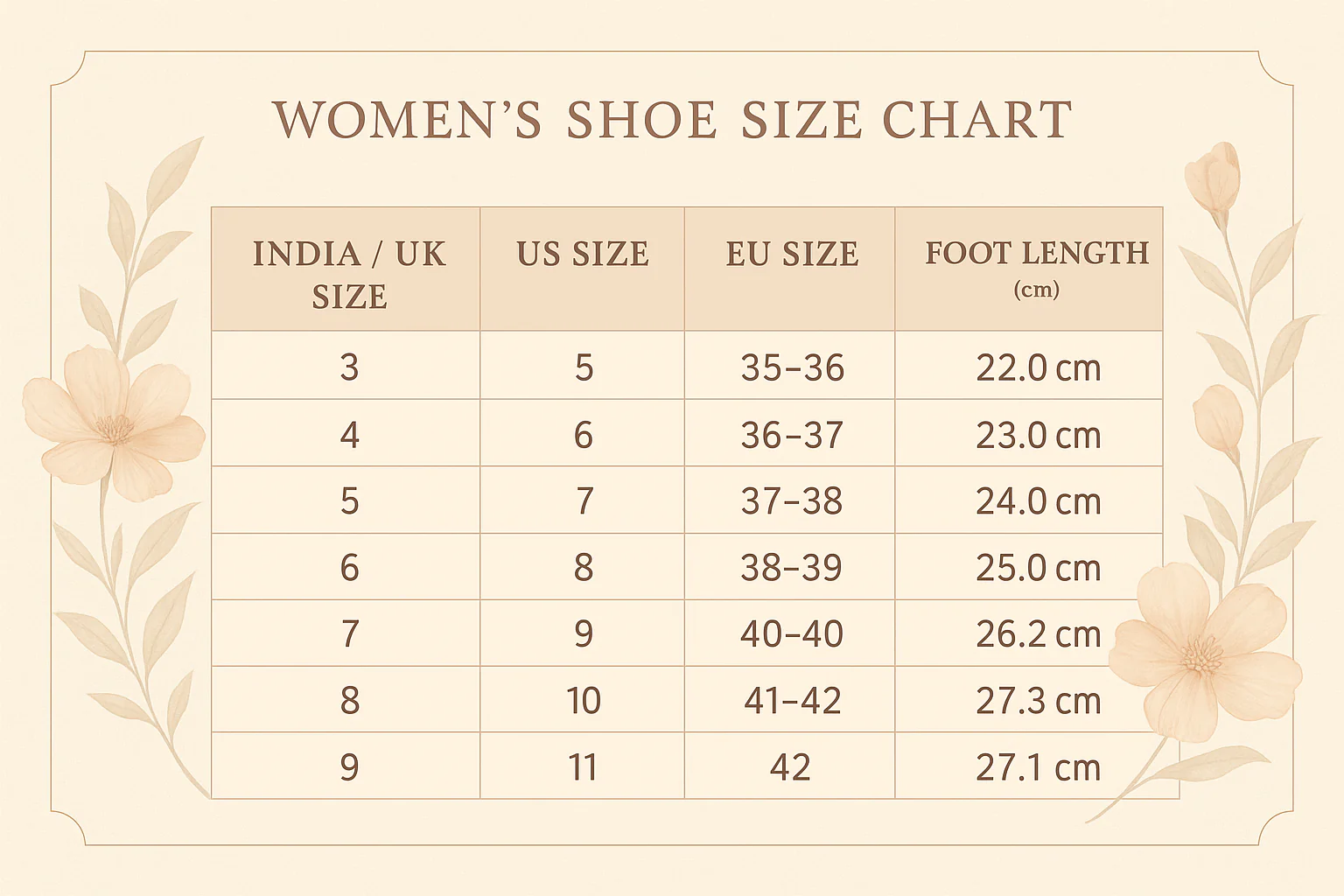Screen dimensions: 1344x896
Task: Pick the 36–37 EU size cell
Action: click(x=792, y=435)
